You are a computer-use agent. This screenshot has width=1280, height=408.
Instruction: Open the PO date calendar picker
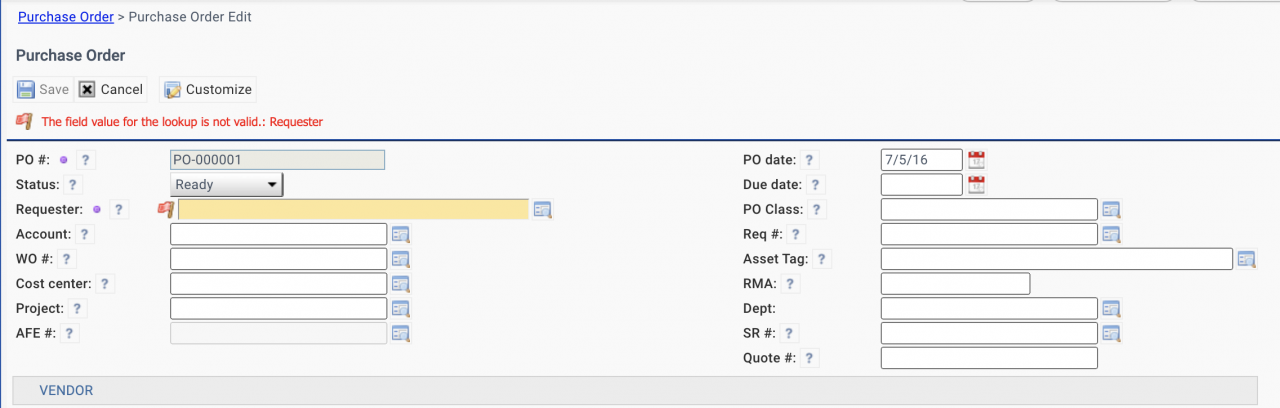coord(977,160)
